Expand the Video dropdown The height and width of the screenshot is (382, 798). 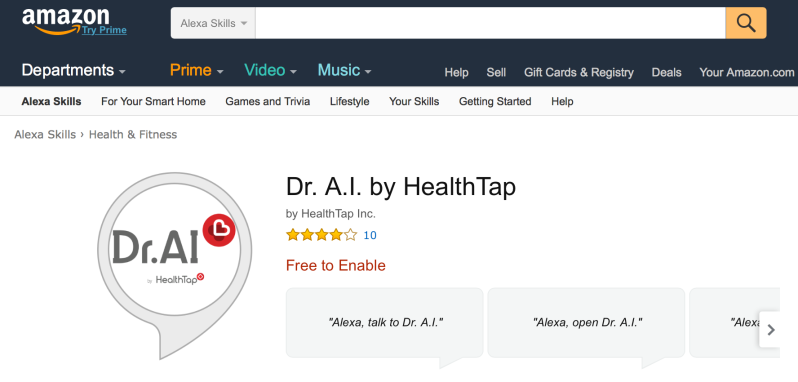(x=270, y=70)
